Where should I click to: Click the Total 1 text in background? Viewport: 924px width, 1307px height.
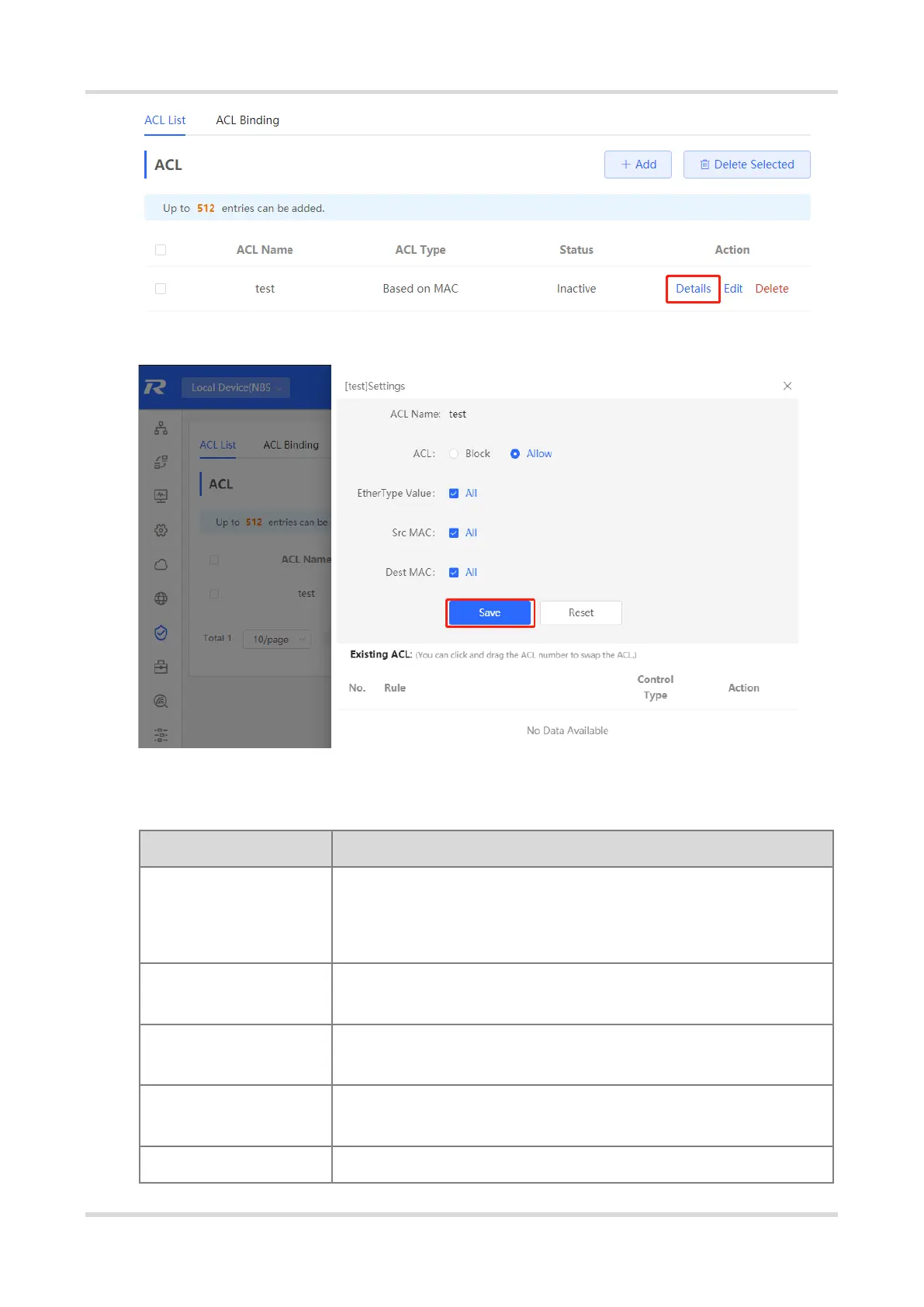coord(217,638)
